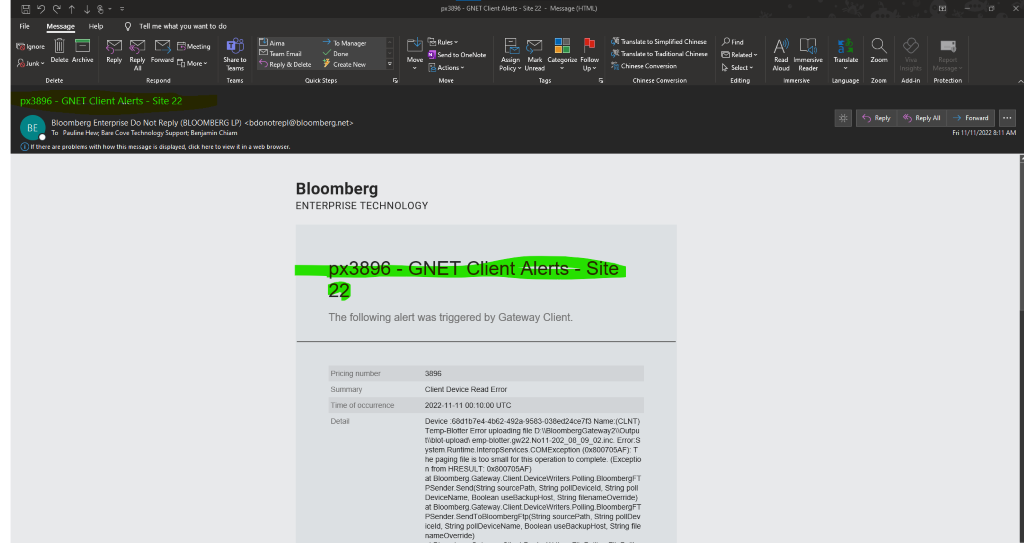Expand the Quick Steps gallery list

coord(390,64)
